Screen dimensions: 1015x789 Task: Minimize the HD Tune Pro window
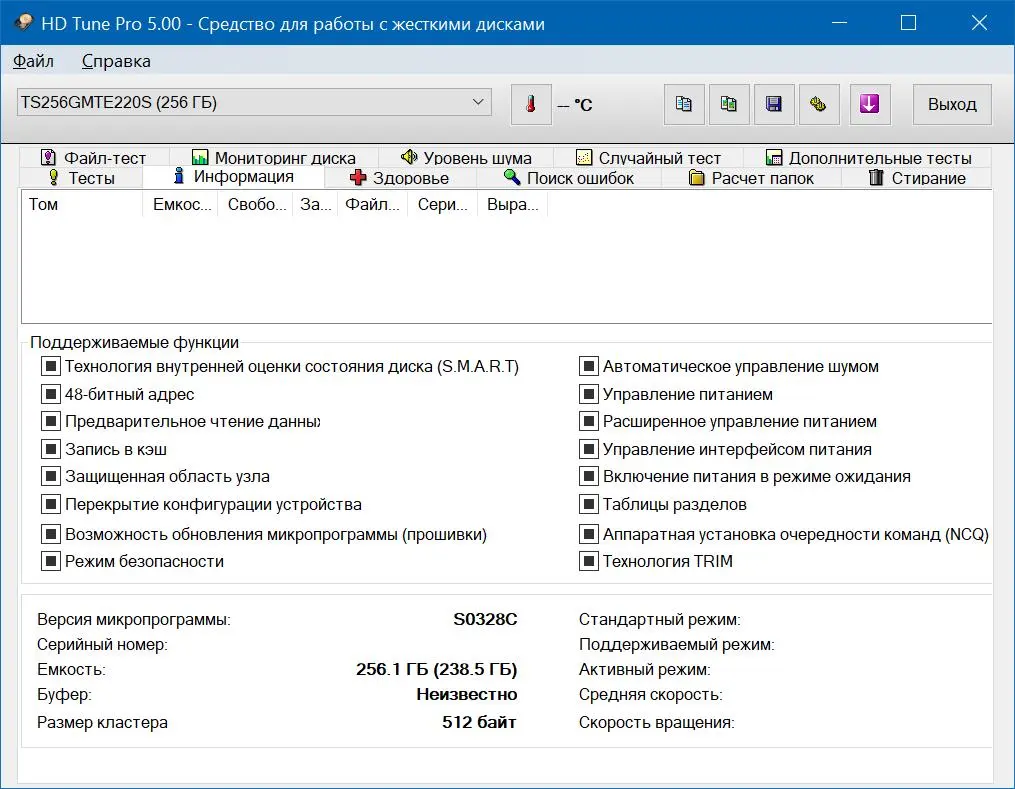[840, 23]
